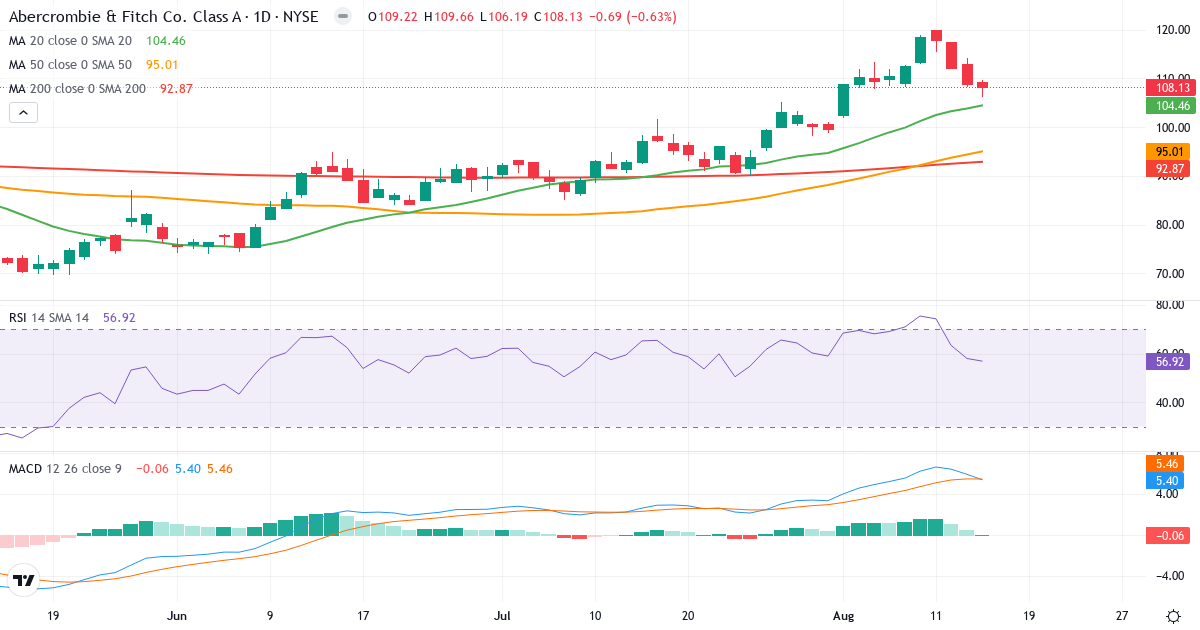
Task: Collapse the indicator legend chevron
Action: tap(24, 113)
